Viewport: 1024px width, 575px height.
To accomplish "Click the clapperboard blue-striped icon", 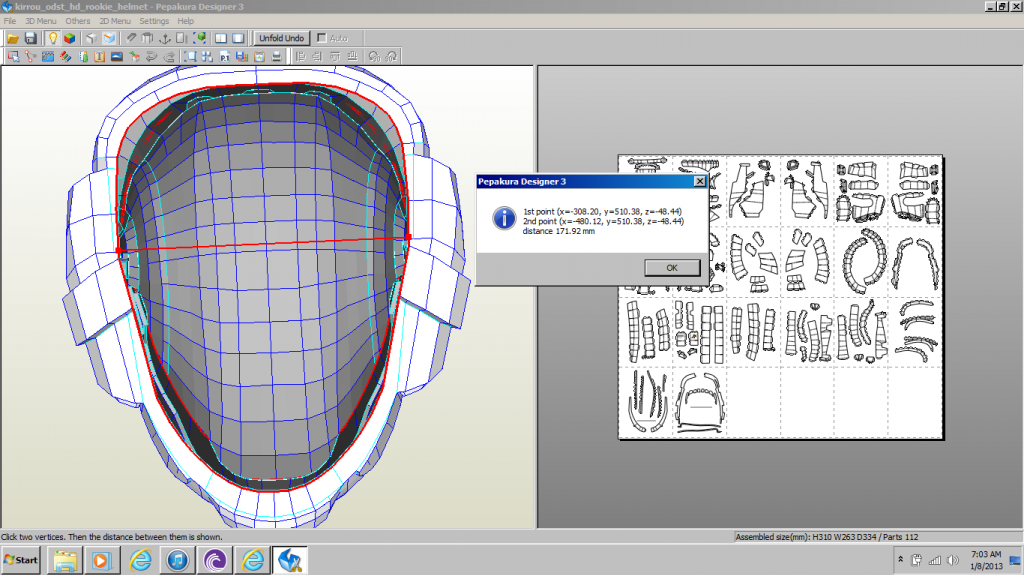I will point(48,57).
